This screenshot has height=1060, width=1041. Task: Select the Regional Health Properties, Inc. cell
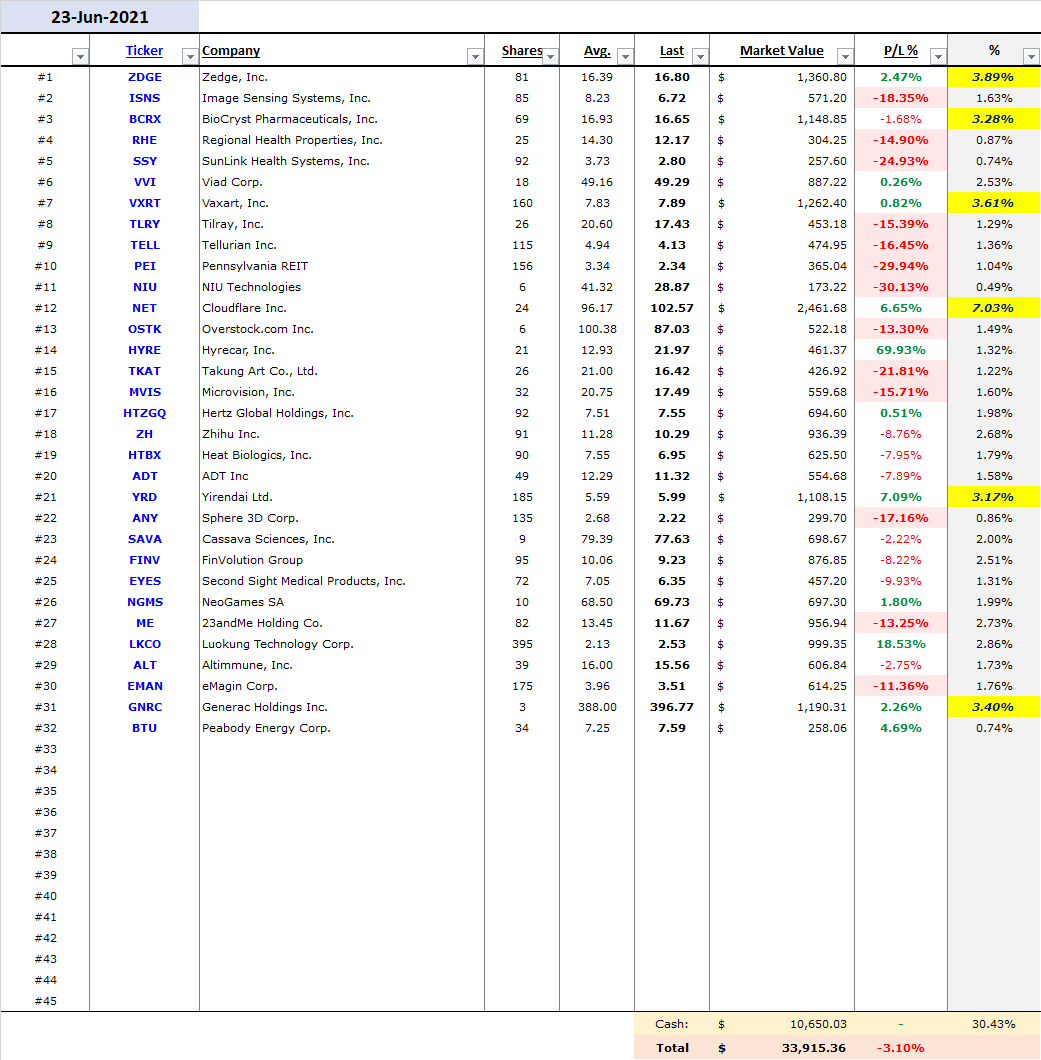(342, 140)
